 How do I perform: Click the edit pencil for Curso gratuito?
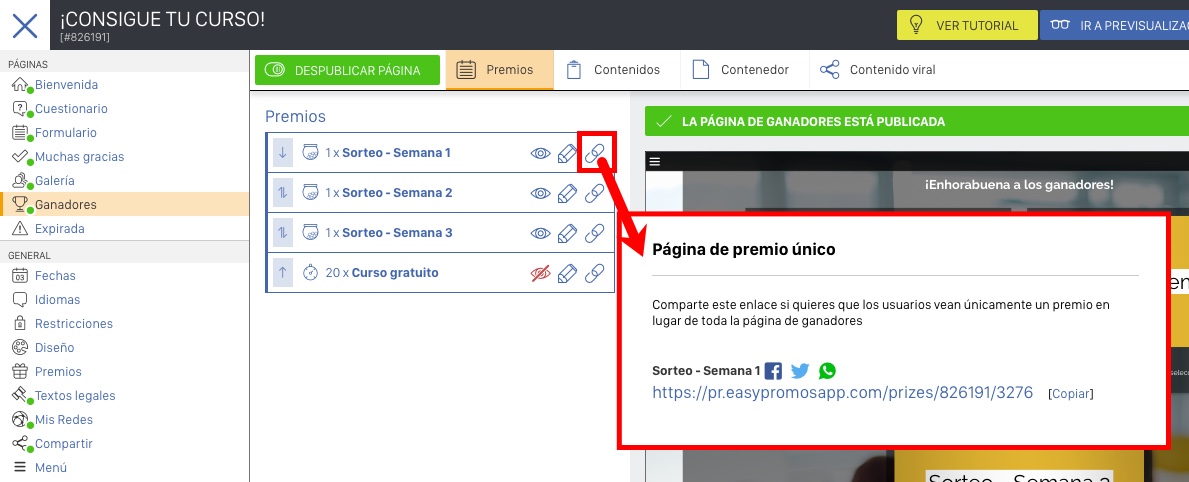(567, 273)
